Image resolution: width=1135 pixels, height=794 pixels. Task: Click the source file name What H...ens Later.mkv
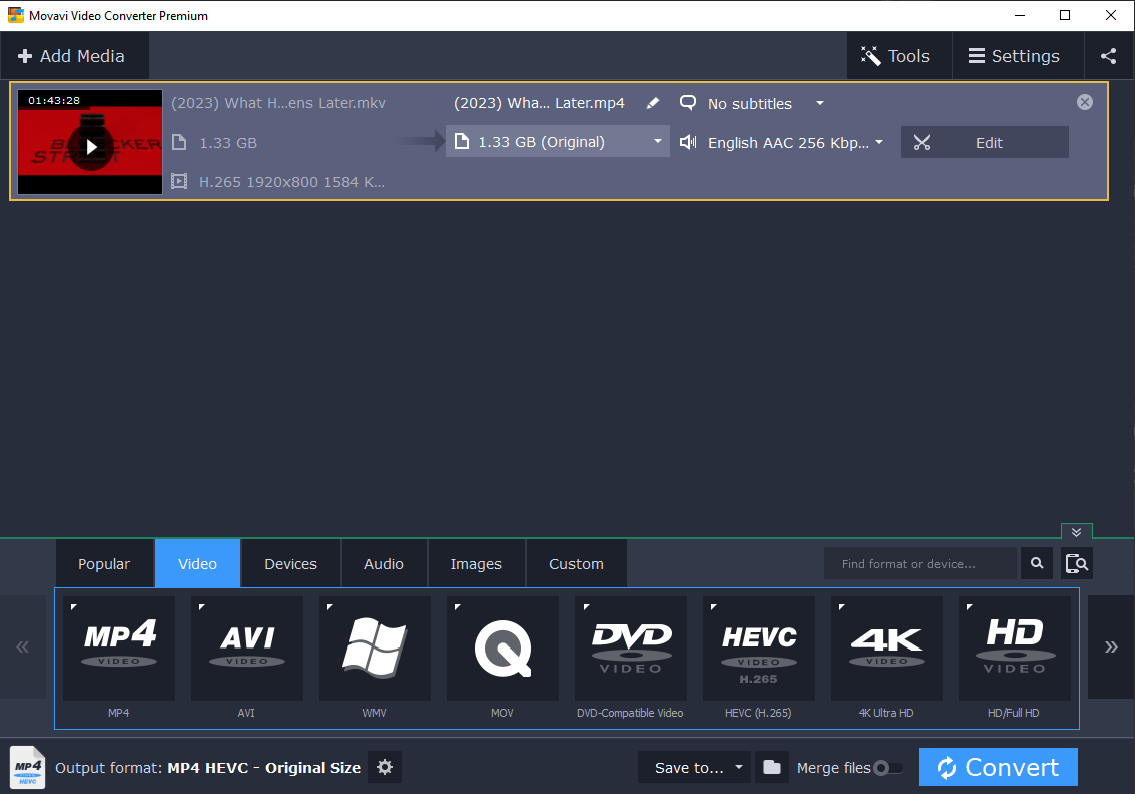pos(278,103)
